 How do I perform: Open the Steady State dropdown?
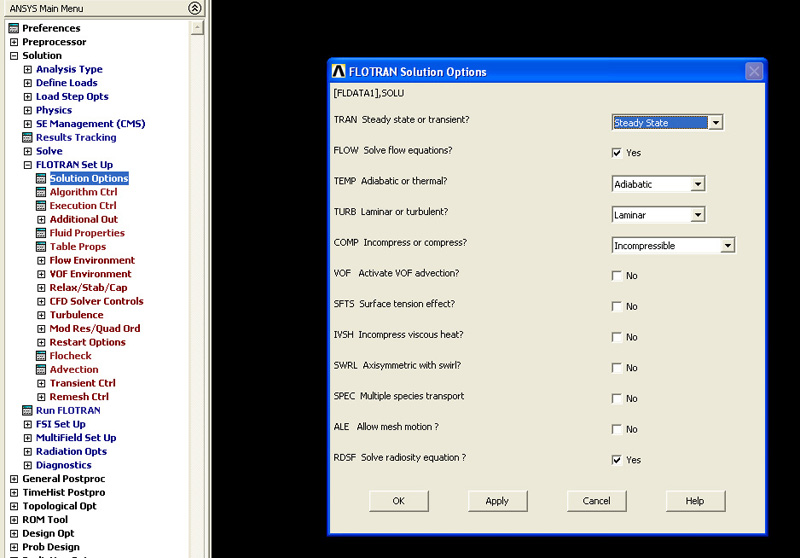[716, 122]
